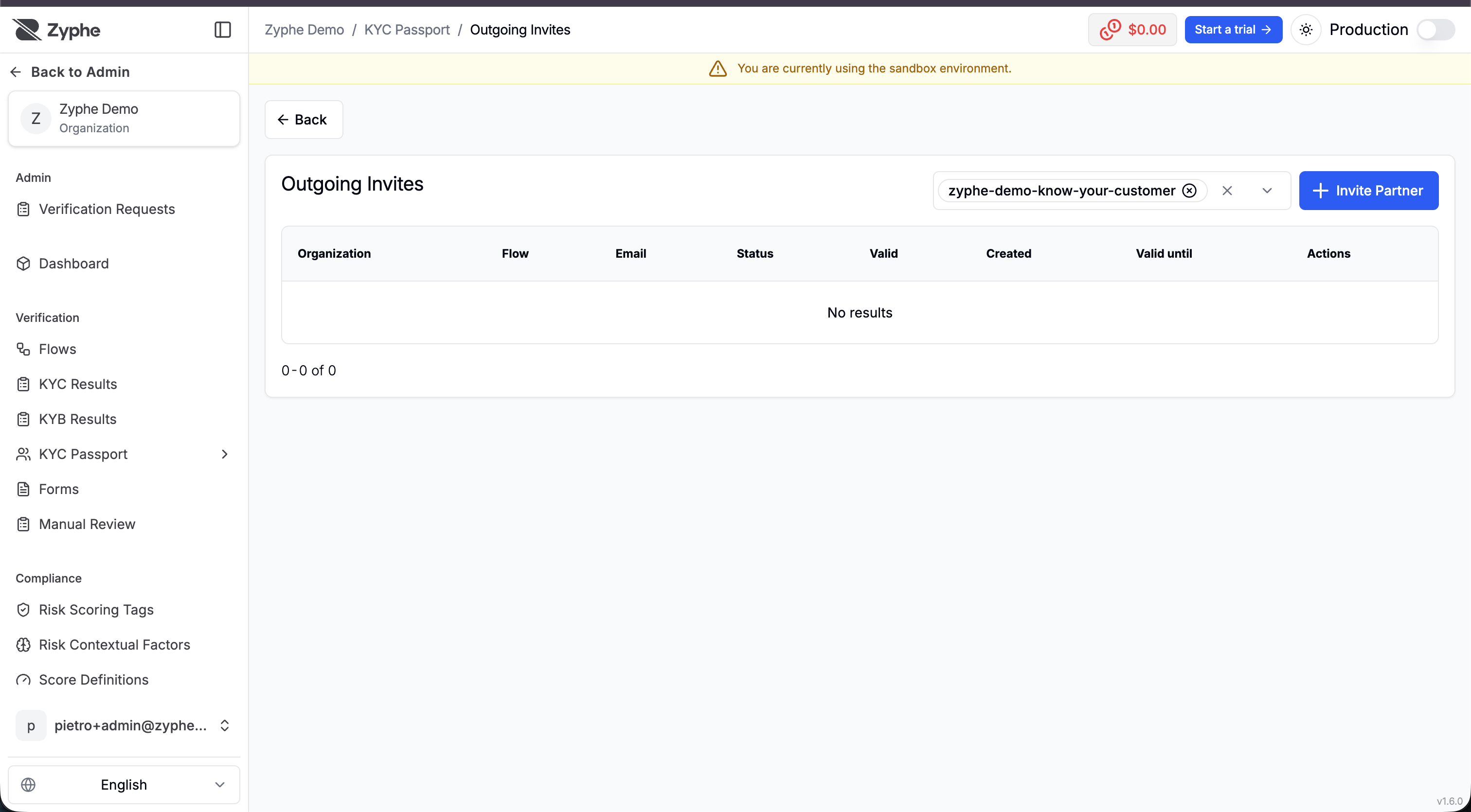Click Email column header
Image resolution: width=1471 pixels, height=812 pixels.
tap(631, 254)
